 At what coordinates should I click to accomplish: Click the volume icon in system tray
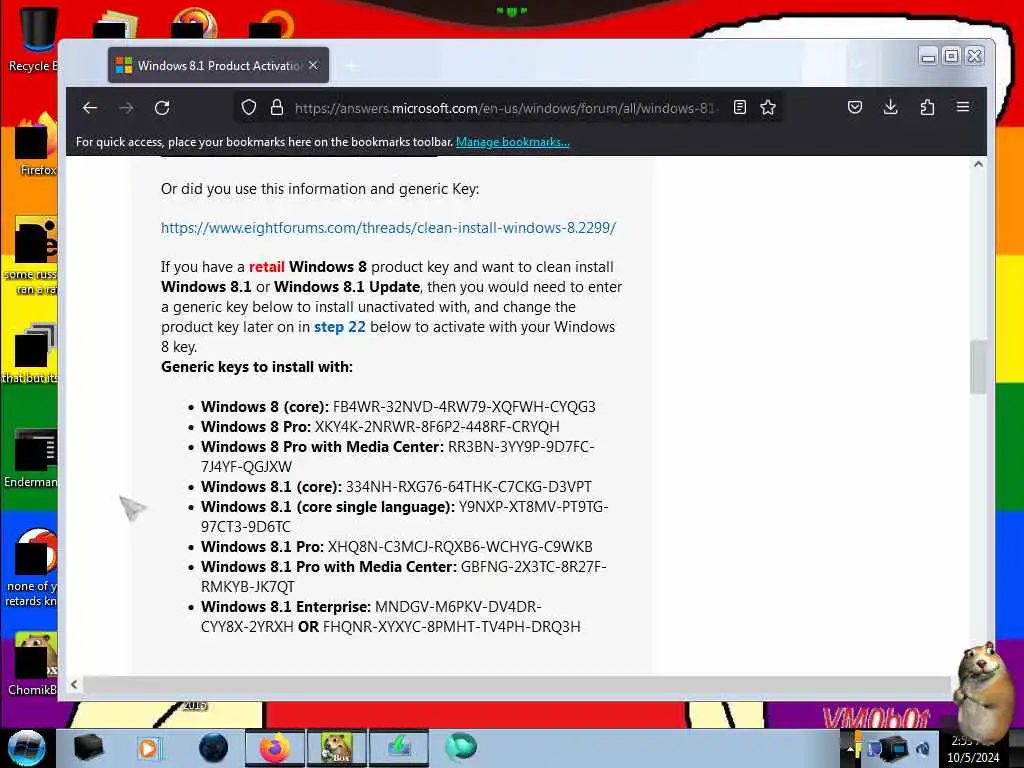(923, 748)
